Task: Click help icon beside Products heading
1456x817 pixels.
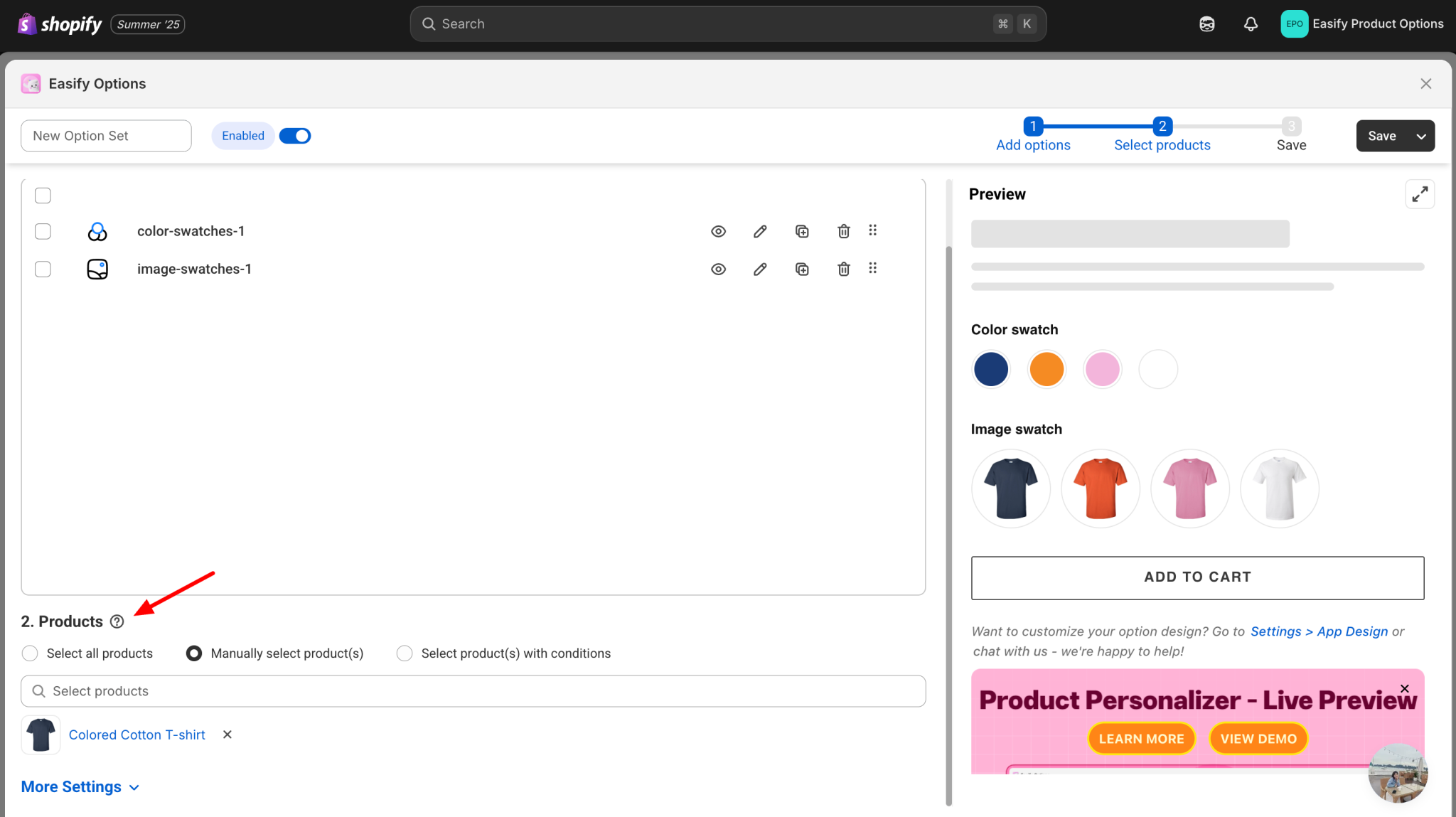Action: [117, 622]
